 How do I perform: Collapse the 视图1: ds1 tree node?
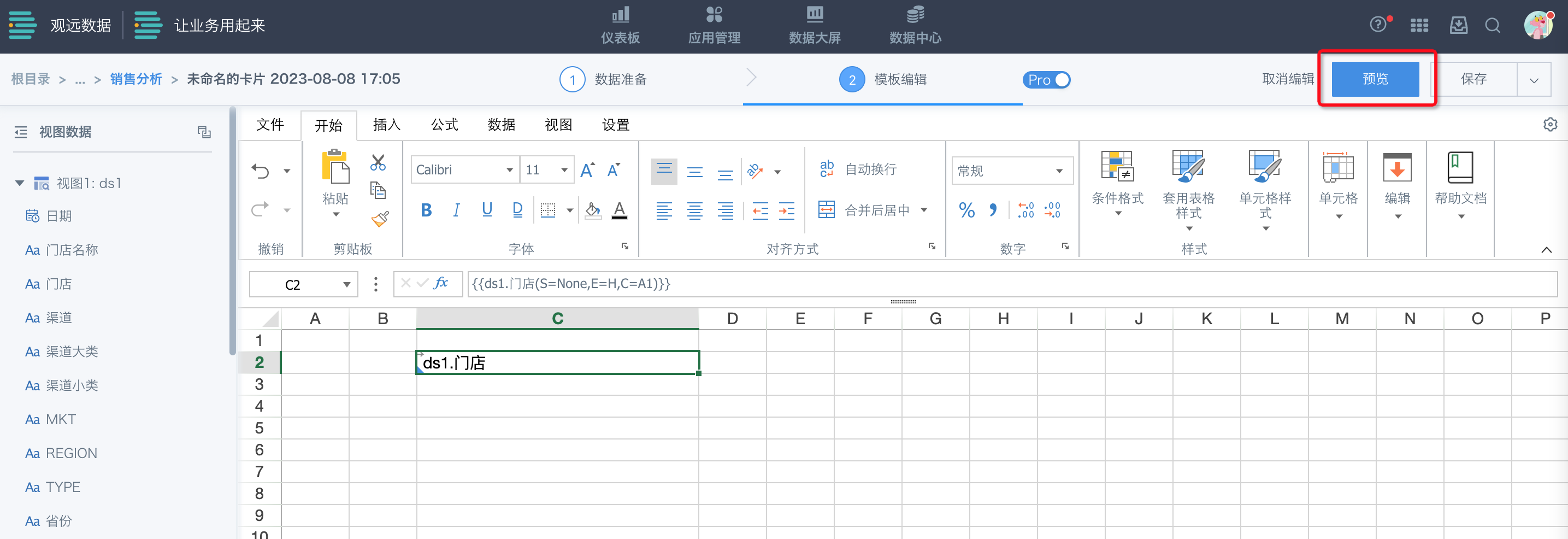click(x=20, y=183)
